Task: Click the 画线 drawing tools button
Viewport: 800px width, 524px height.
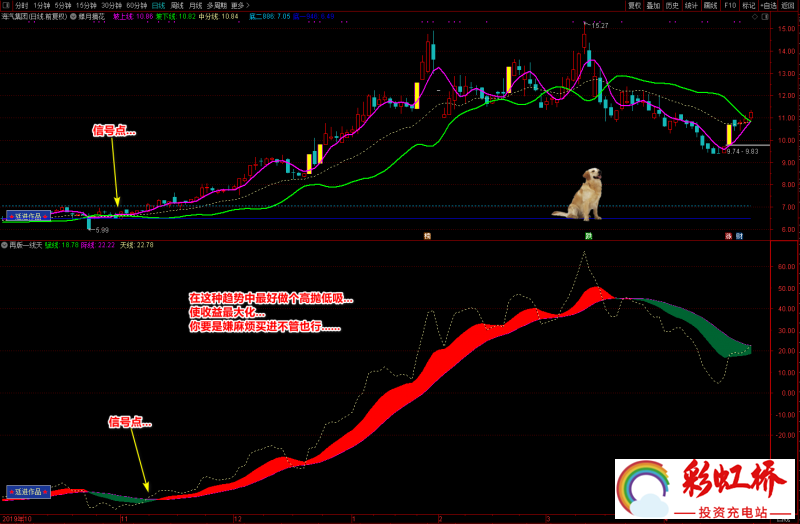Action: click(711, 6)
